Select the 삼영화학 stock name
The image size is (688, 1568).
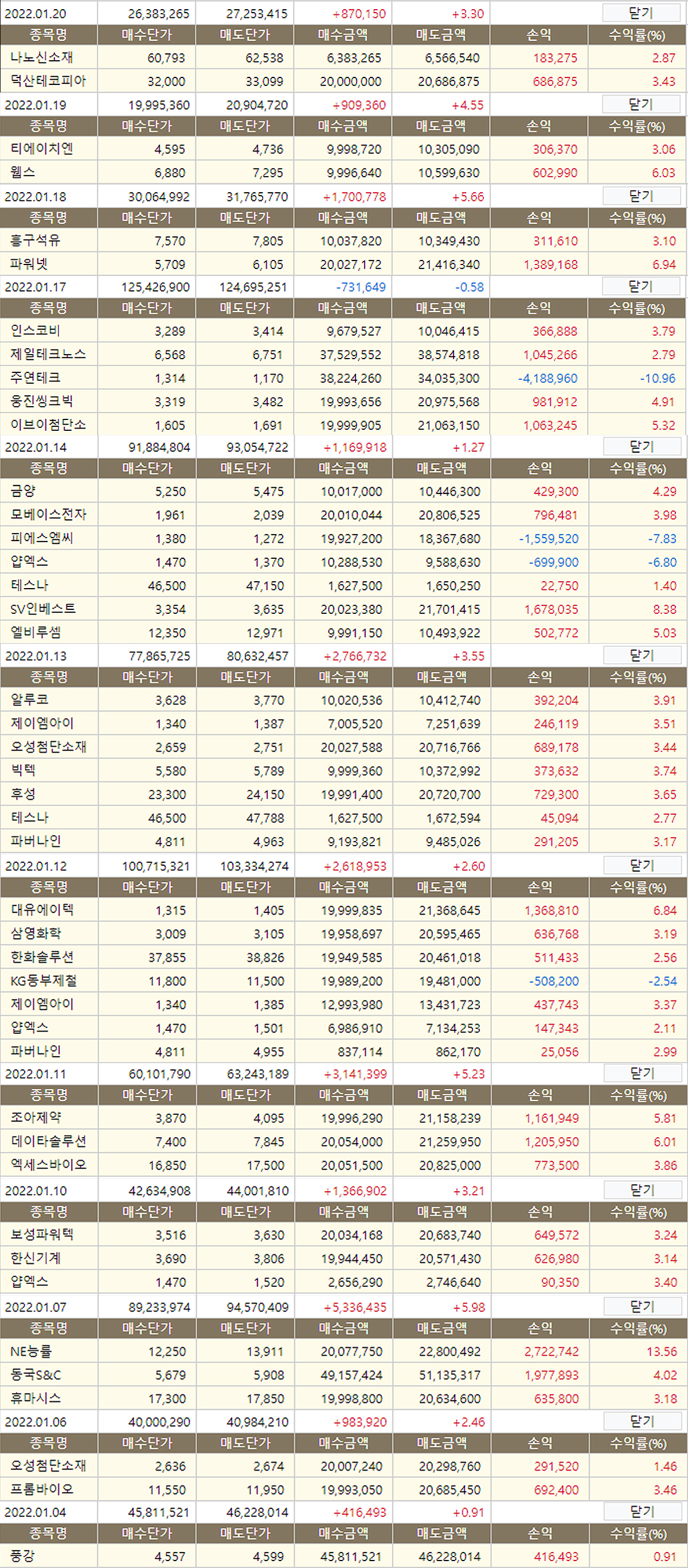[36, 933]
